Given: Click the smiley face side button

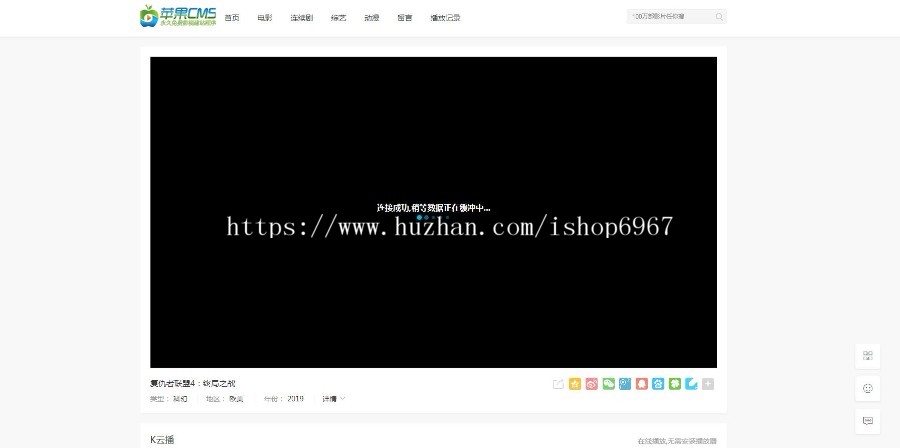Looking at the screenshot, I should 867,388.
